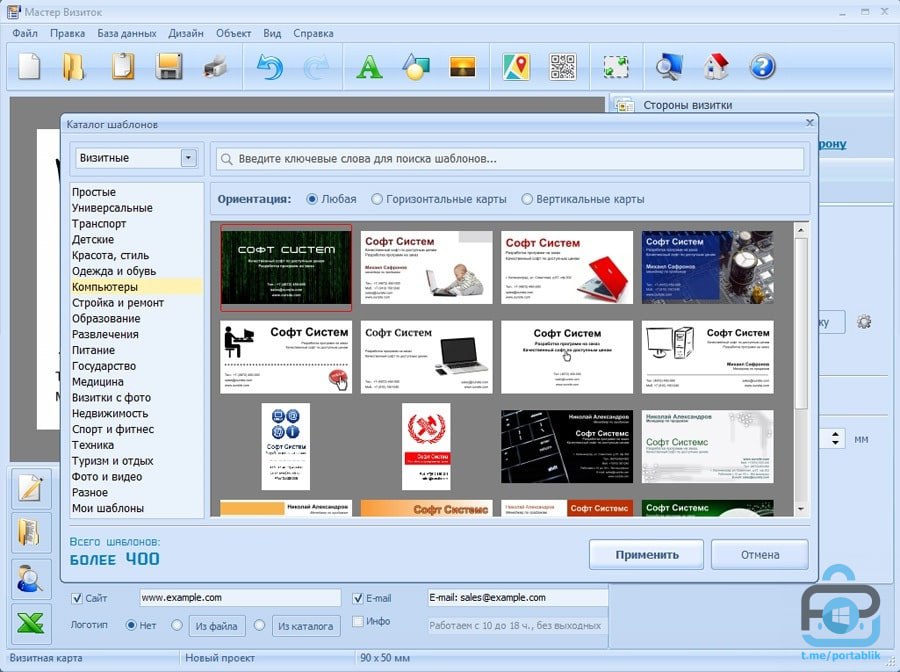Add text with green A icon
The image size is (900, 672).
click(x=369, y=67)
